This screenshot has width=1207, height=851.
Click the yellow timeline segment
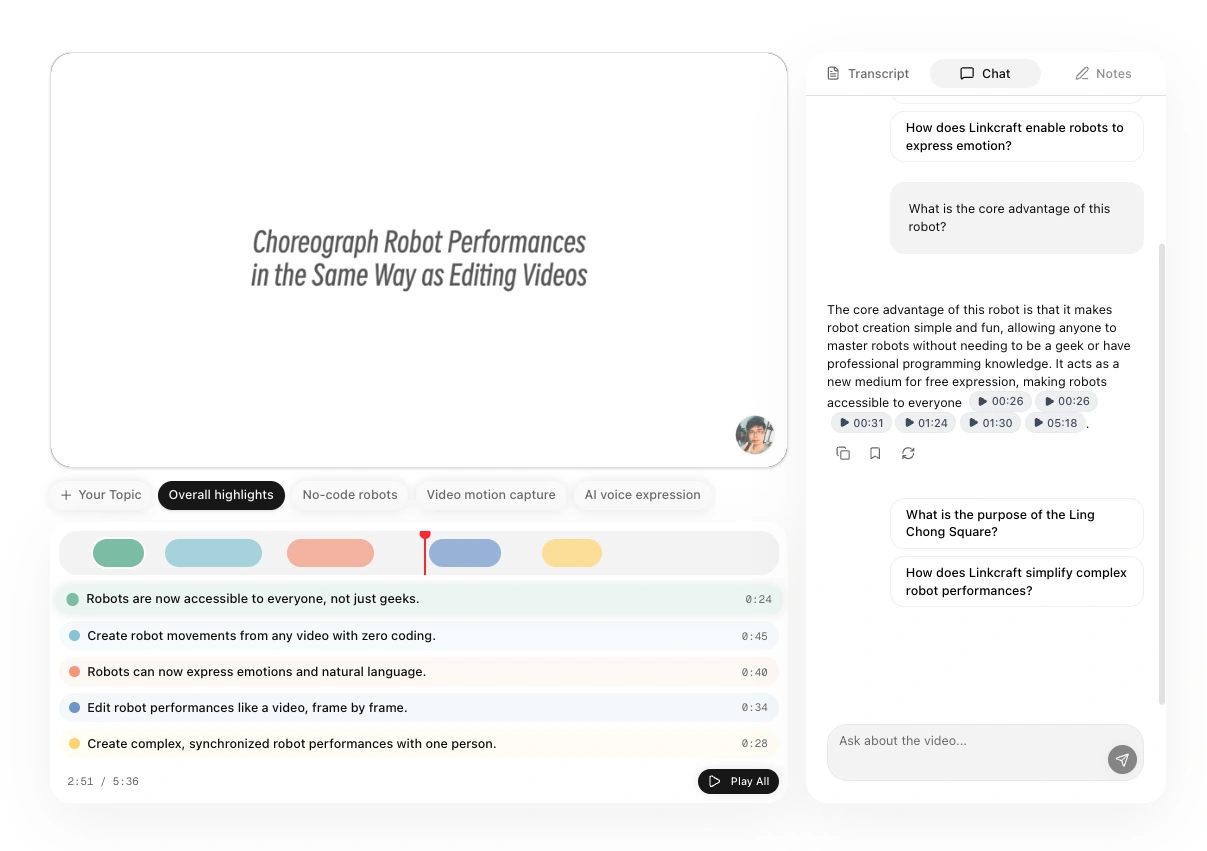point(572,553)
